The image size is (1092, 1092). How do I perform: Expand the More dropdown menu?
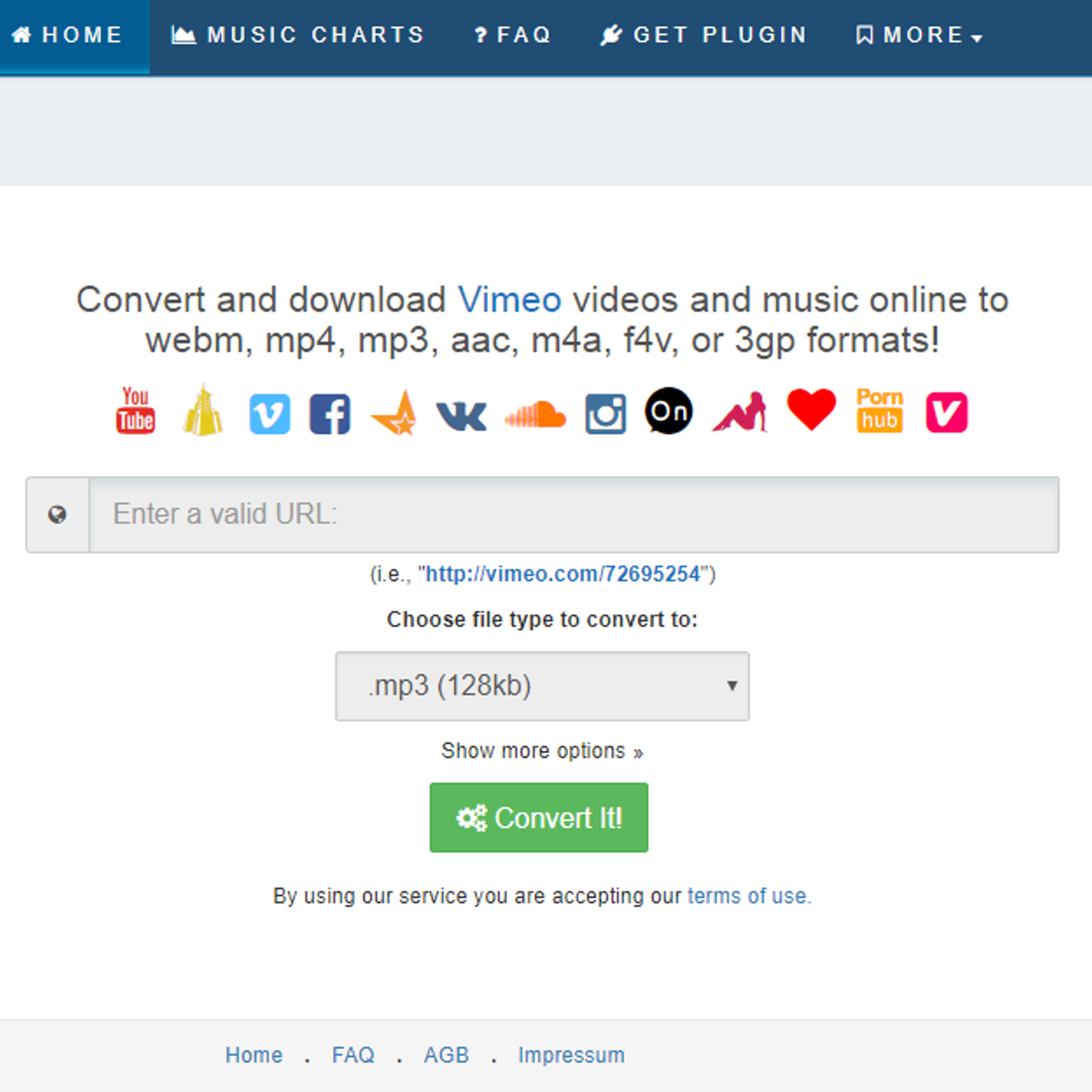[919, 35]
